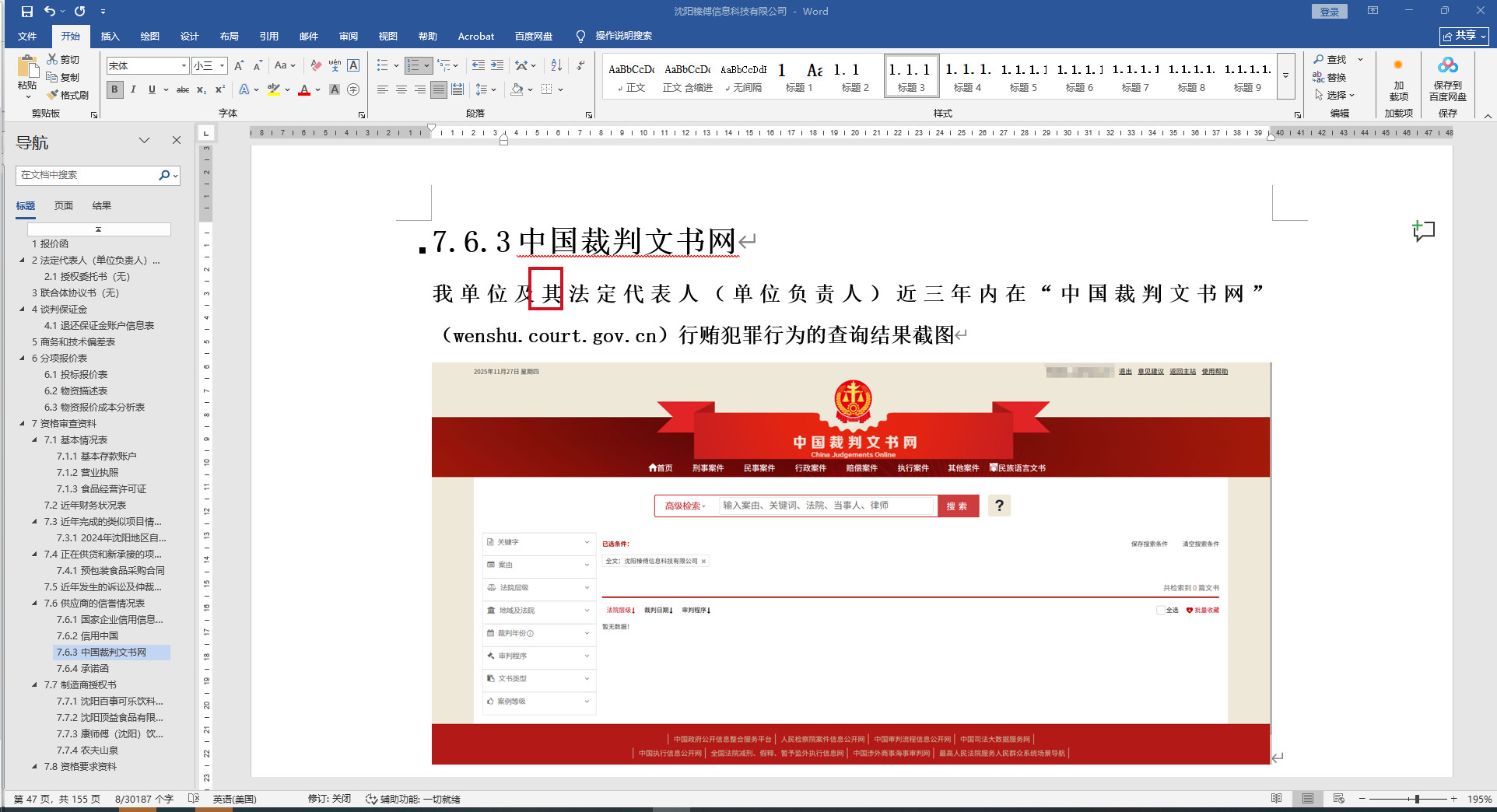Decrease the paragraph indent
1497x812 pixels.
[479, 65]
